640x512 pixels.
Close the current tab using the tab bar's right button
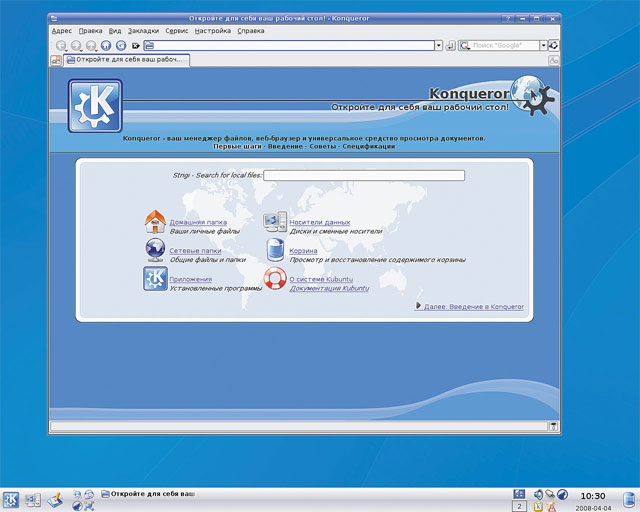[x=553, y=60]
